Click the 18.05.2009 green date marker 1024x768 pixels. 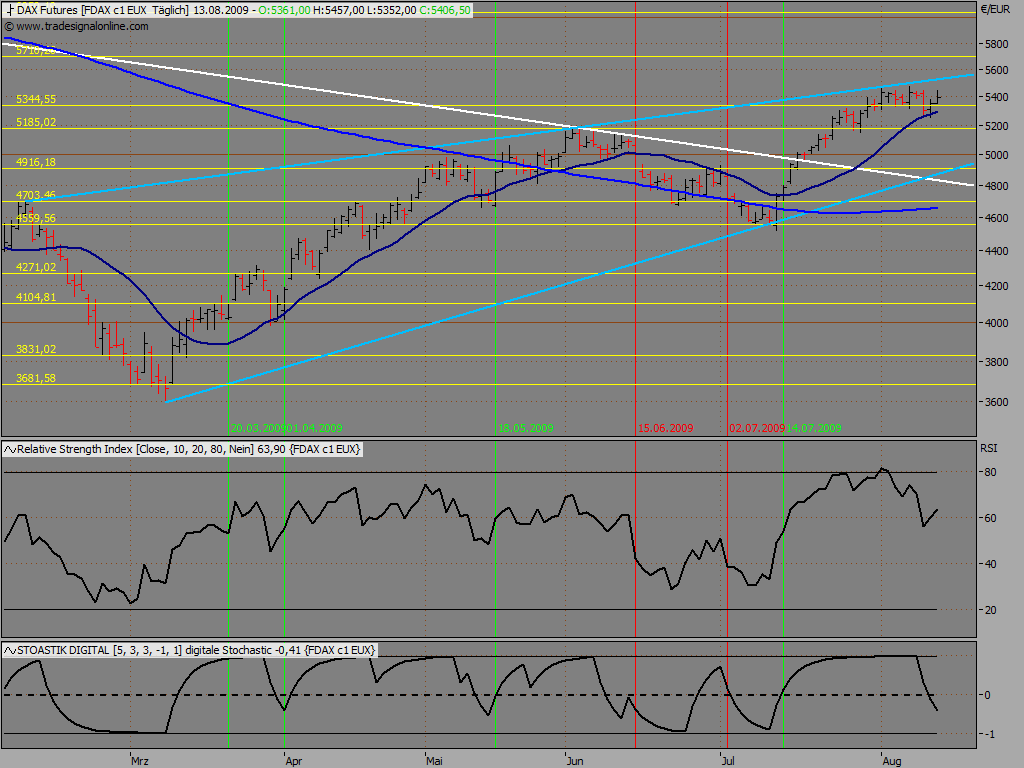click(526, 428)
